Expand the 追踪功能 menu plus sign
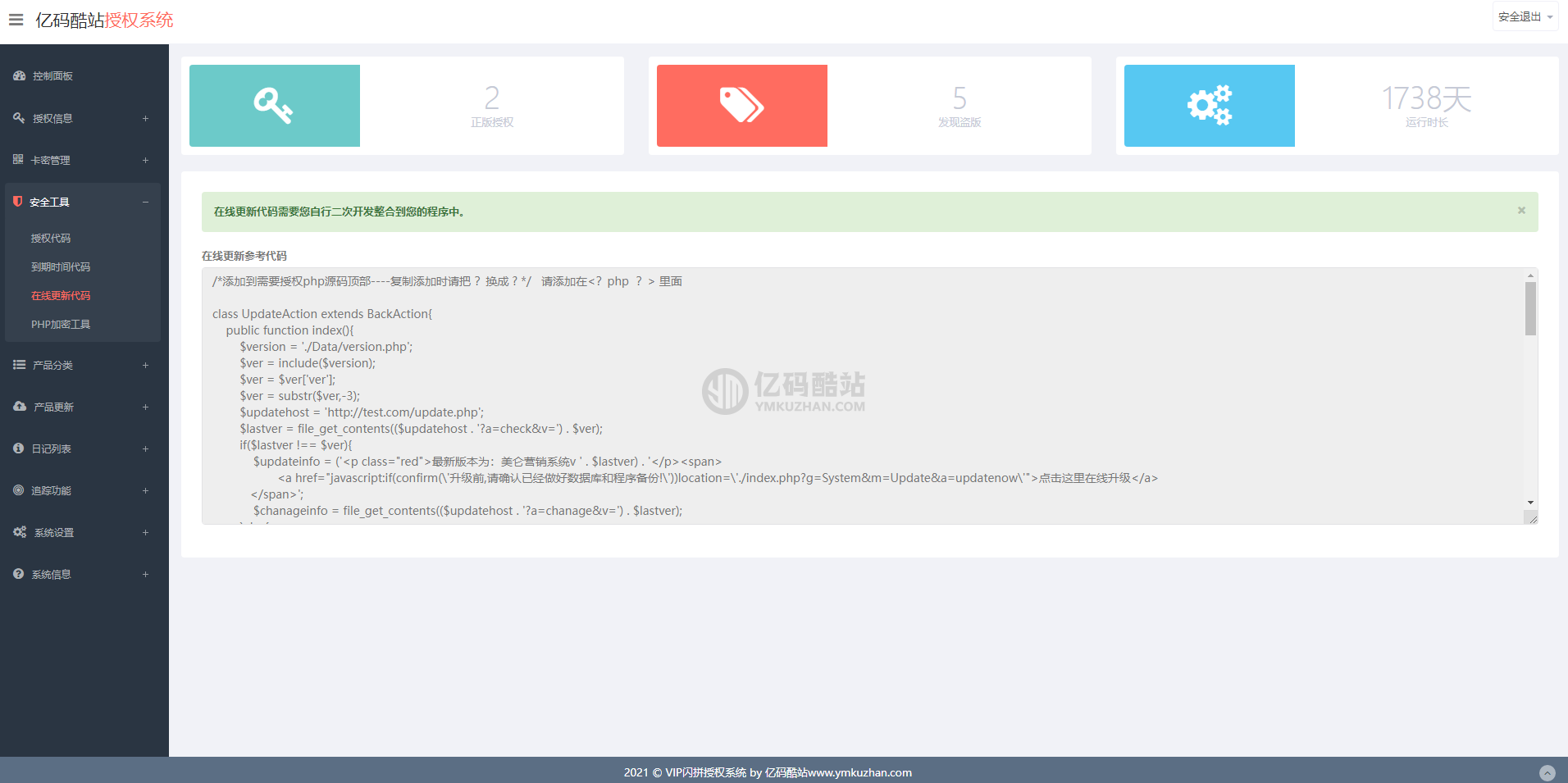 pyautogui.click(x=145, y=490)
